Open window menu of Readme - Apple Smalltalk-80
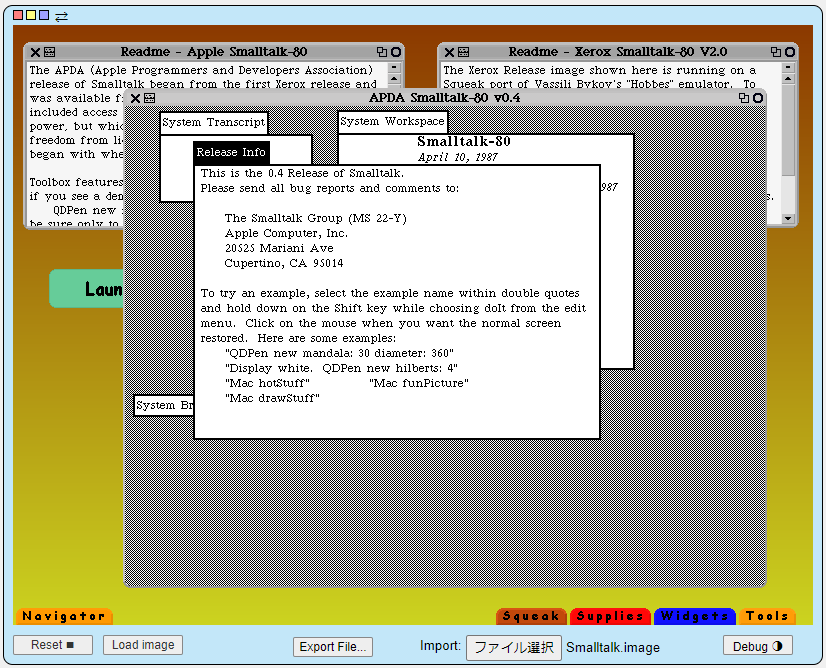The height and width of the screenshot is (668, 826). [x=49, y=52]
